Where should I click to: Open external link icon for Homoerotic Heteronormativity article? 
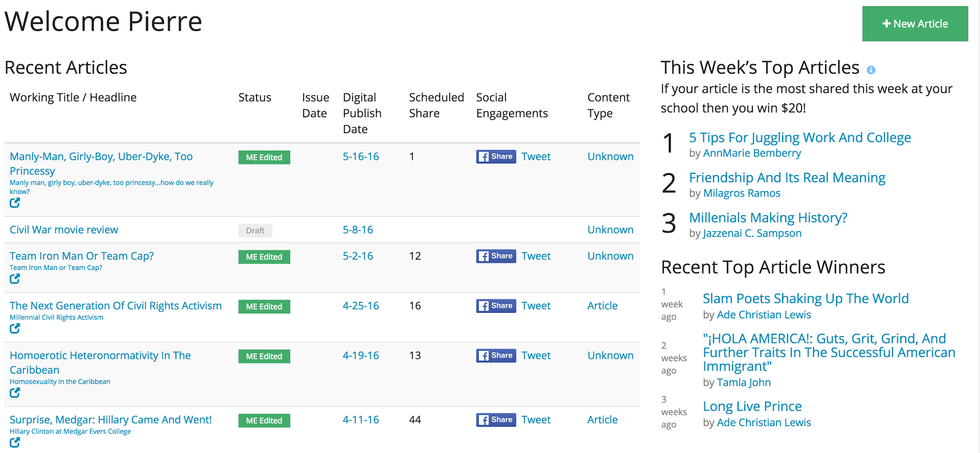[x=15, y=393]
